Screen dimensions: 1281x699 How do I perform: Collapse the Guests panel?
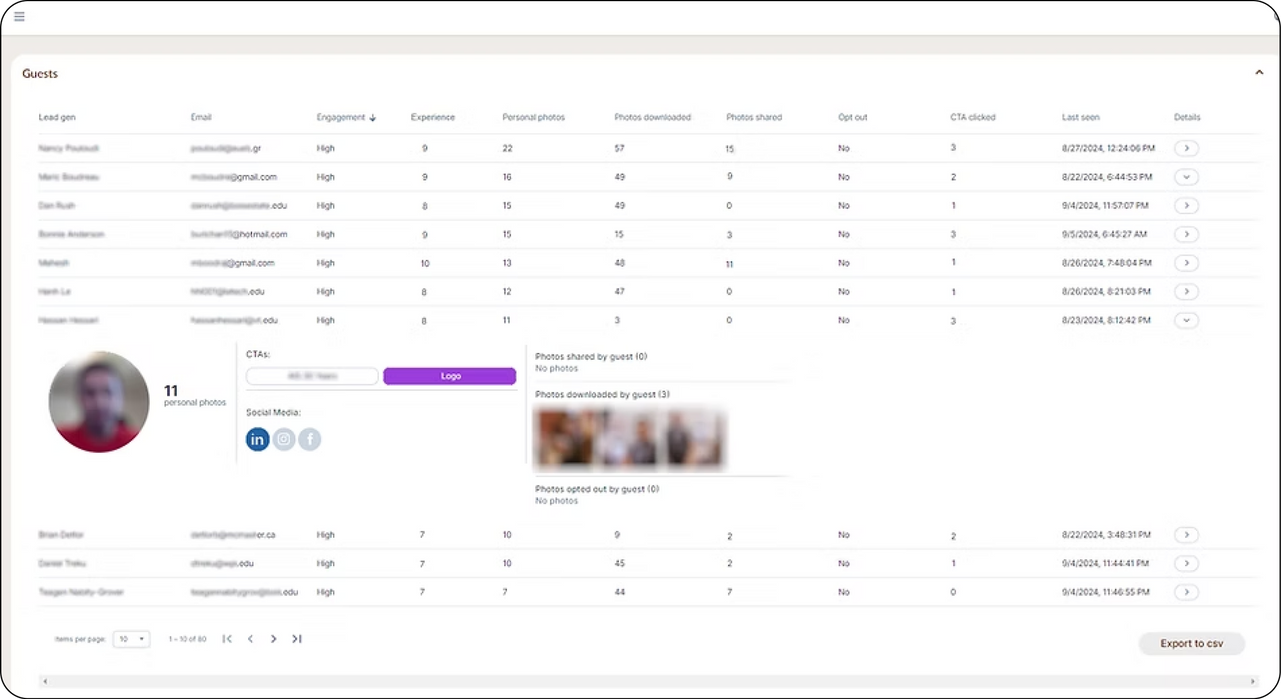pos(1259,73)
